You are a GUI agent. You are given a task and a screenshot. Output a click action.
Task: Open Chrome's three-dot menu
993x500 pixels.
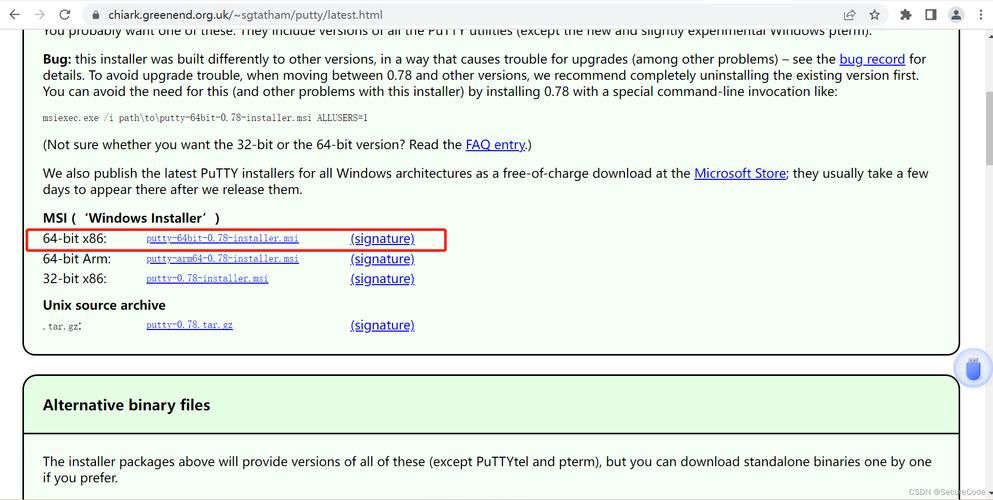point(981,15)
